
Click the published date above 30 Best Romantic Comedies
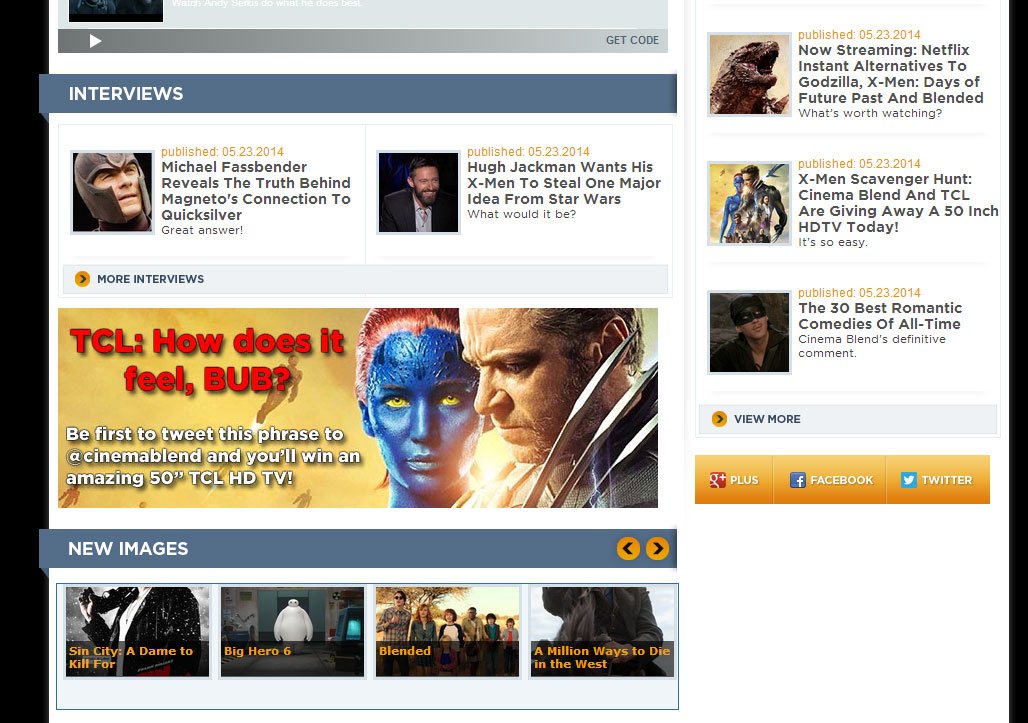click(x=859, y=293)
